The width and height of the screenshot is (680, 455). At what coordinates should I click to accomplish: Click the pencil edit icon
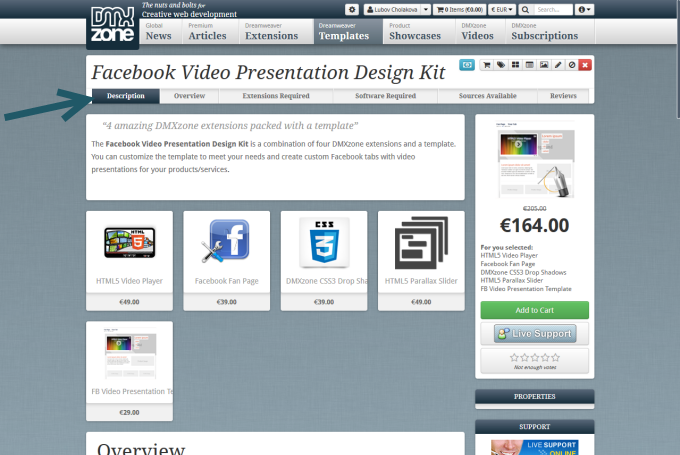click(x=558, y=65)
